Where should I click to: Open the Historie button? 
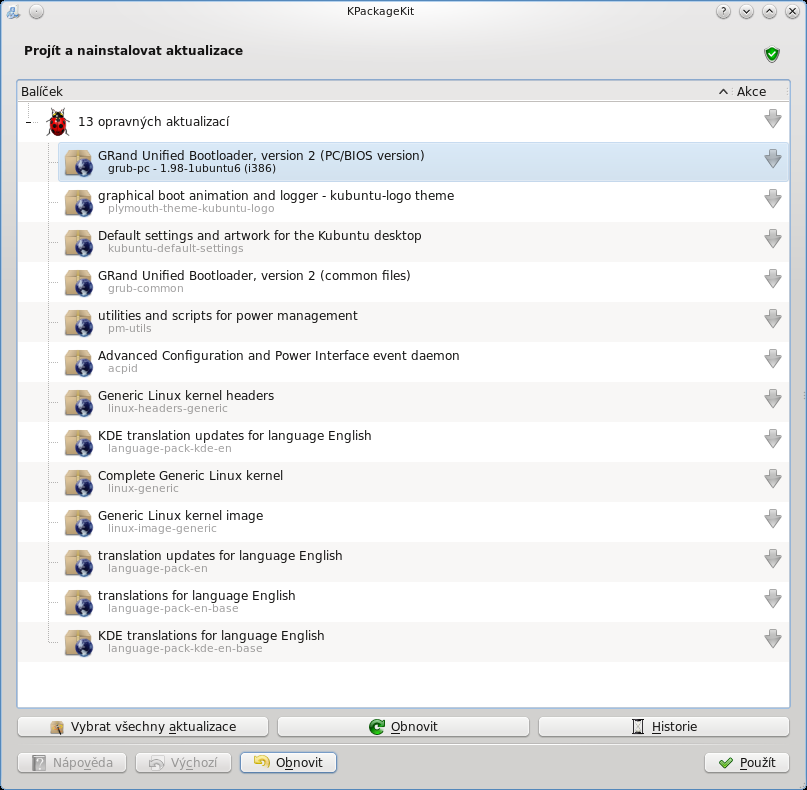pos(664,727)
